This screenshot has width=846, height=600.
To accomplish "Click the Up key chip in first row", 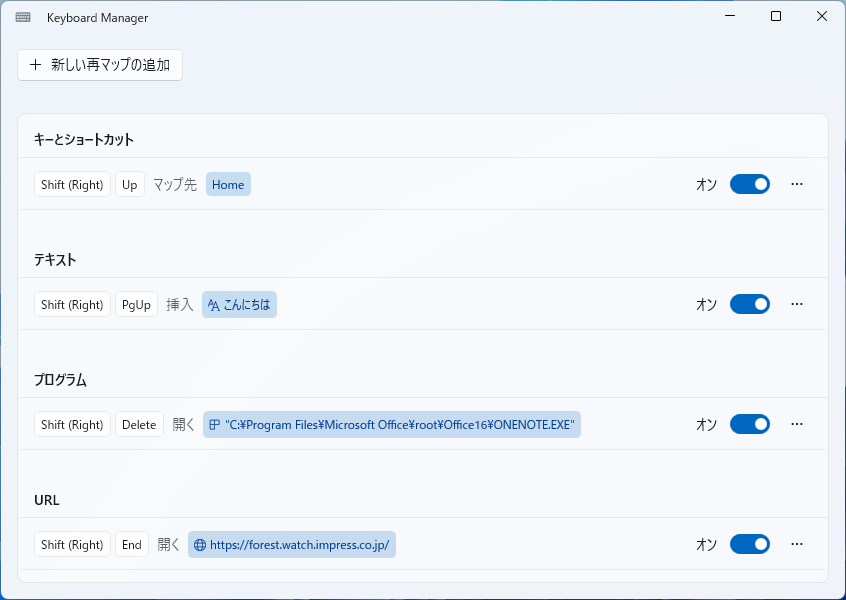I will [130, 185].
